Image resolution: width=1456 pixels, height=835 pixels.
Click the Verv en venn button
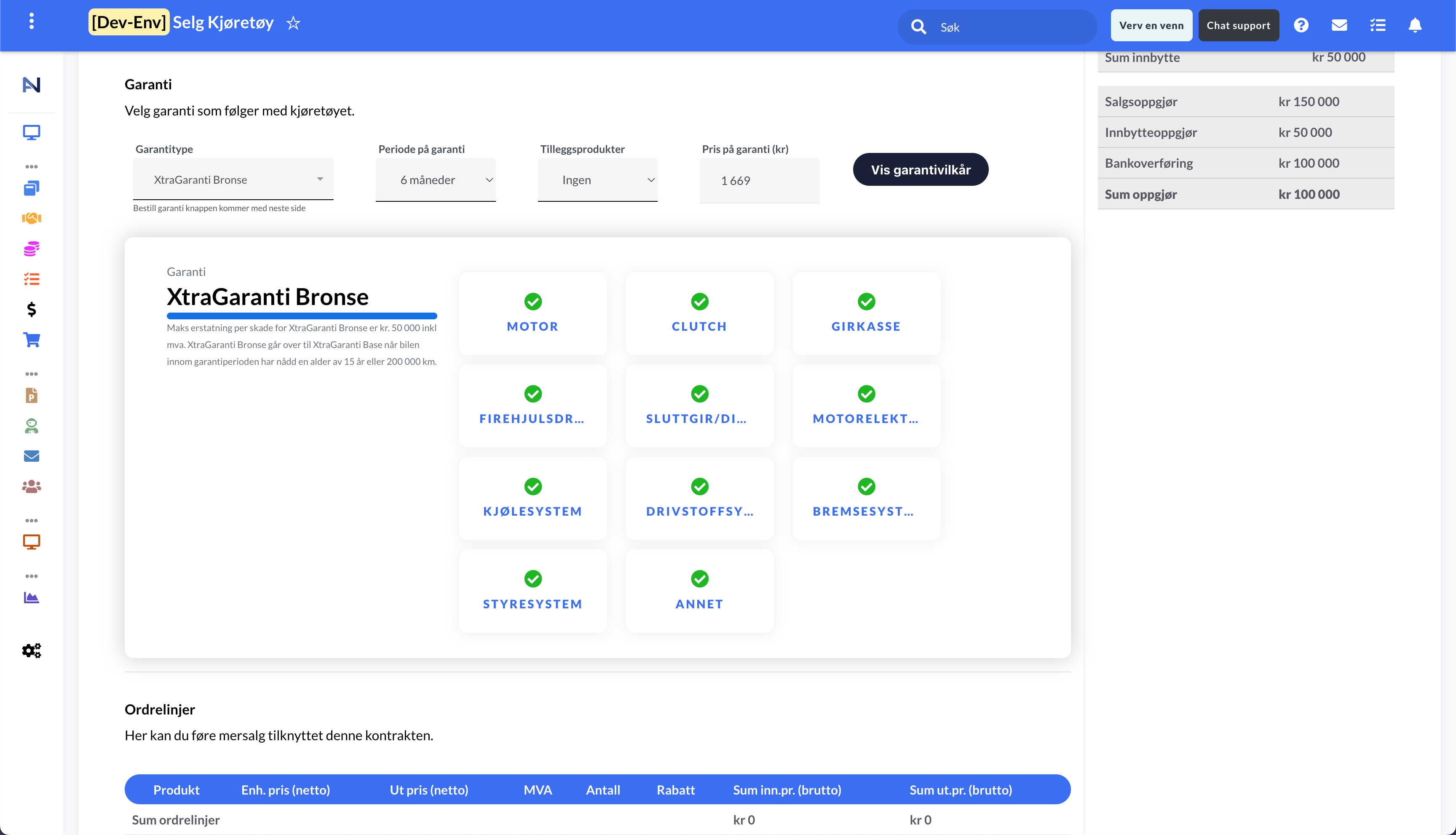pyautogui.click(x=1151, y=25)
